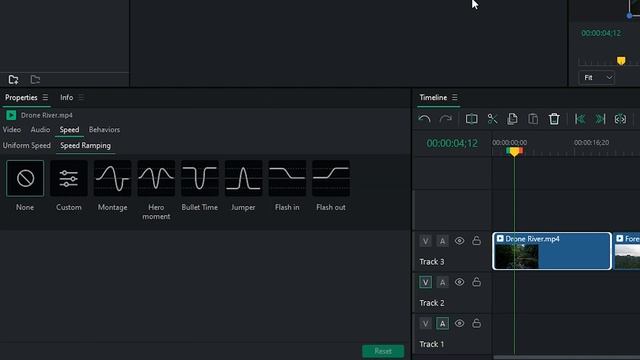The height and width of the screenshot is (360, 640).
Task: Open the Audio properties tab
Action: click(x=40, y=130)
